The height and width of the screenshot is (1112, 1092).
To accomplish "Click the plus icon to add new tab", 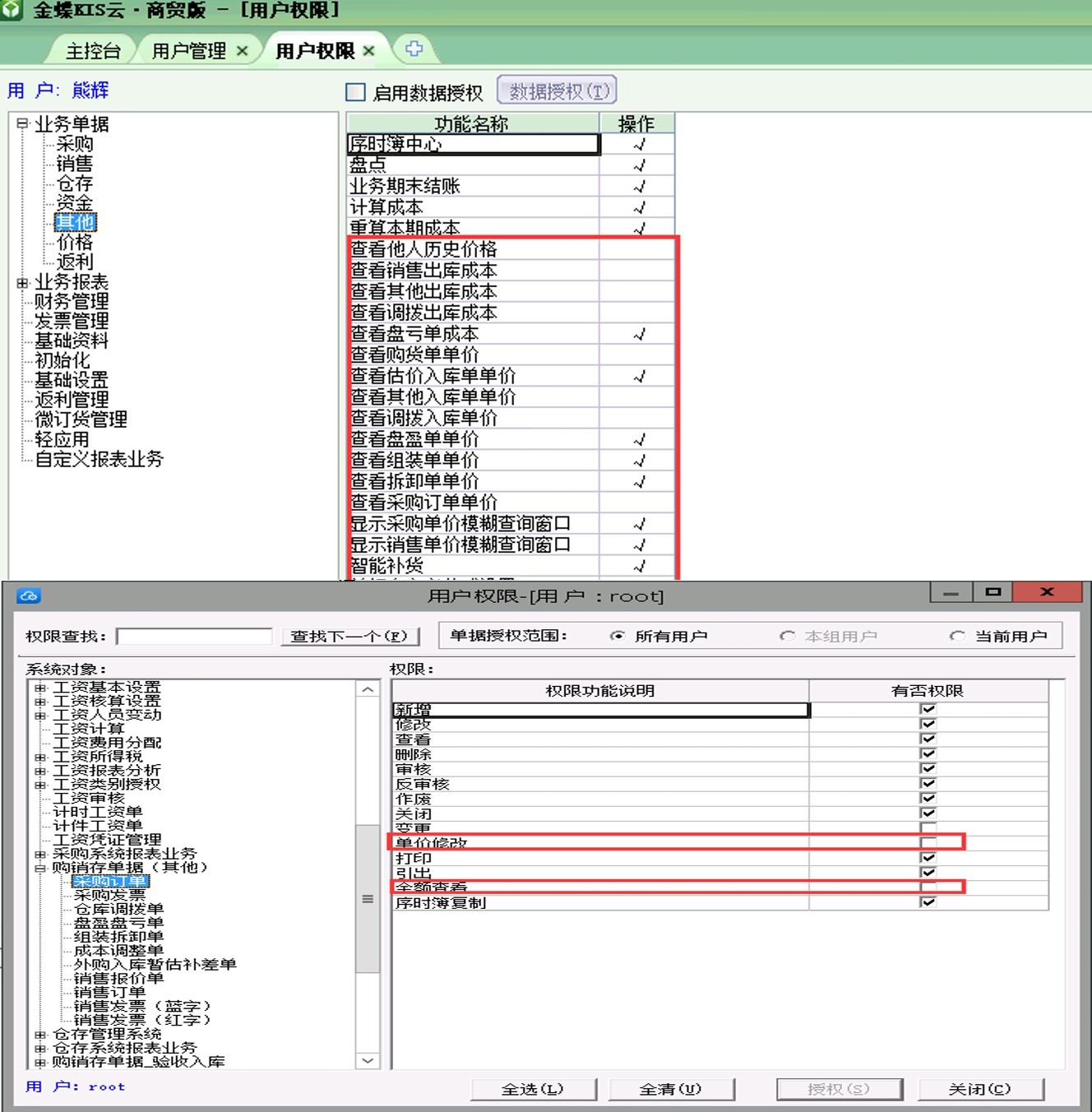I will tap(414, 49).
